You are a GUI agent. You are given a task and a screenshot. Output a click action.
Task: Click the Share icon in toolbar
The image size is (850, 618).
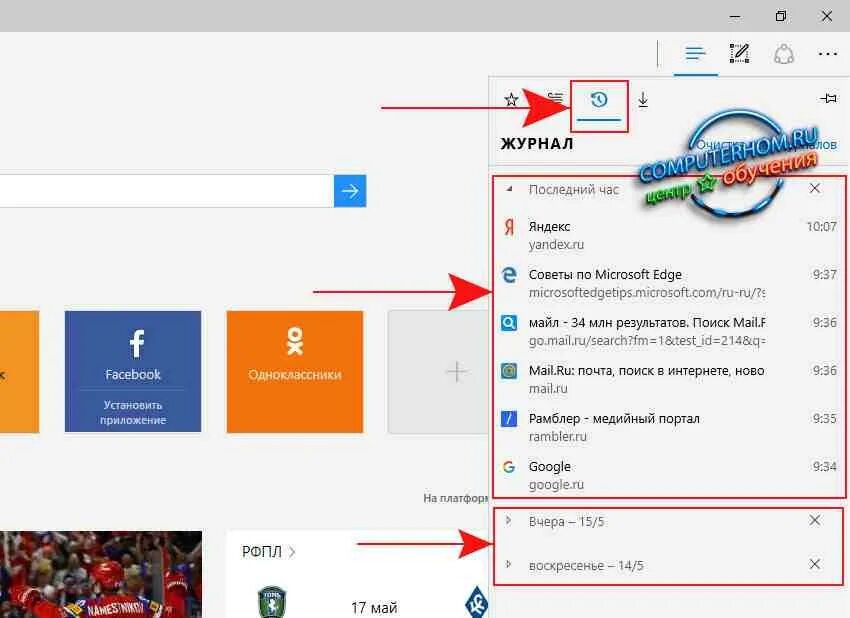784,54
